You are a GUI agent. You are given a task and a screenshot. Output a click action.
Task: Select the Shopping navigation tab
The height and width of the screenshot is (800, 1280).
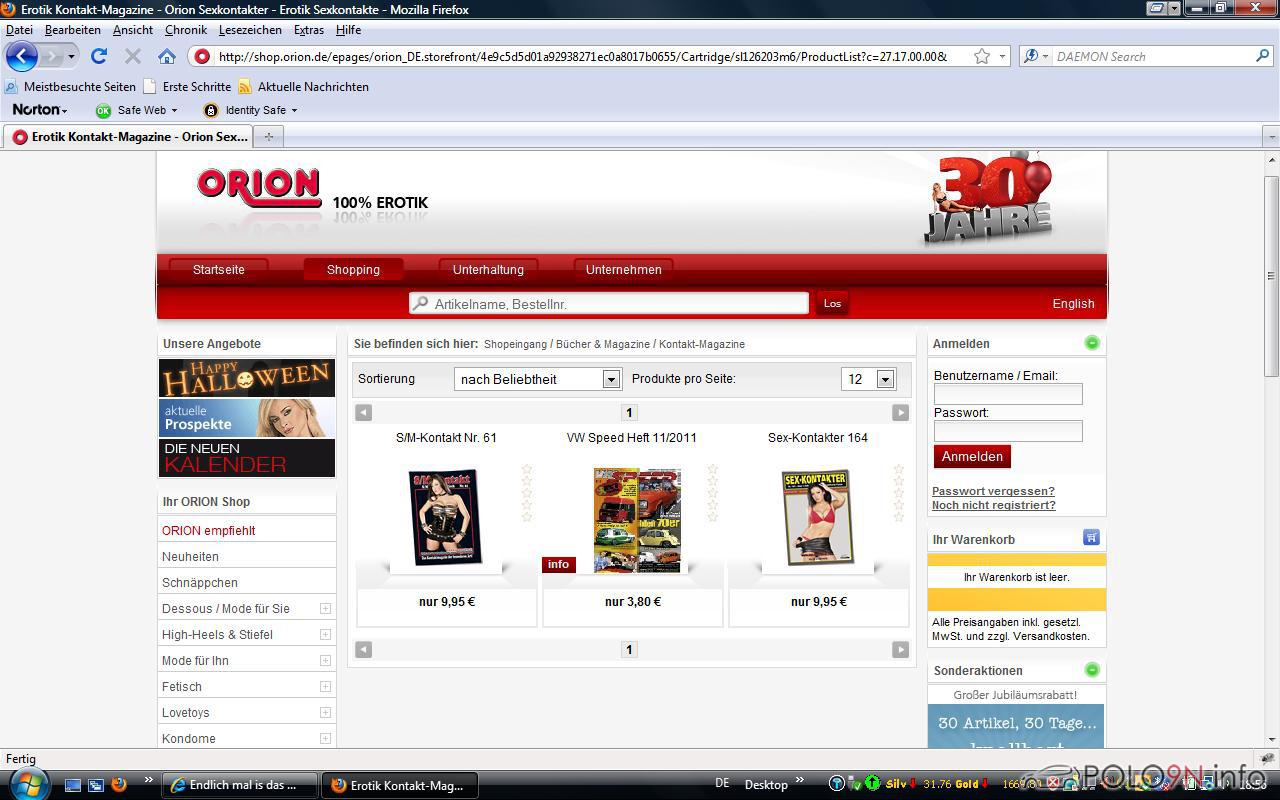coord(353,269)
